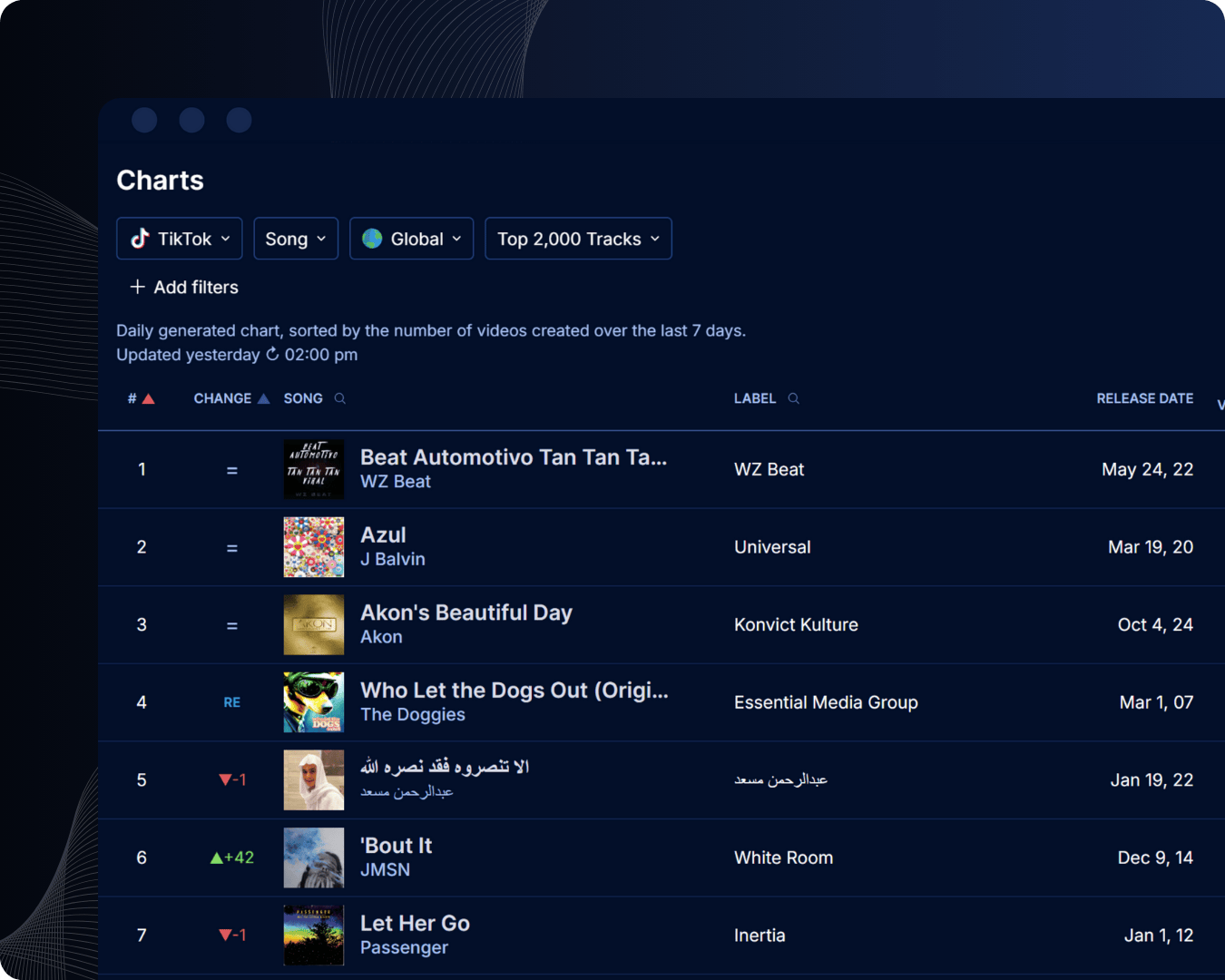Screen dimensions: 1225x980
Task: Select the song Akon's Beautiful Day
Action: [465, 612]
